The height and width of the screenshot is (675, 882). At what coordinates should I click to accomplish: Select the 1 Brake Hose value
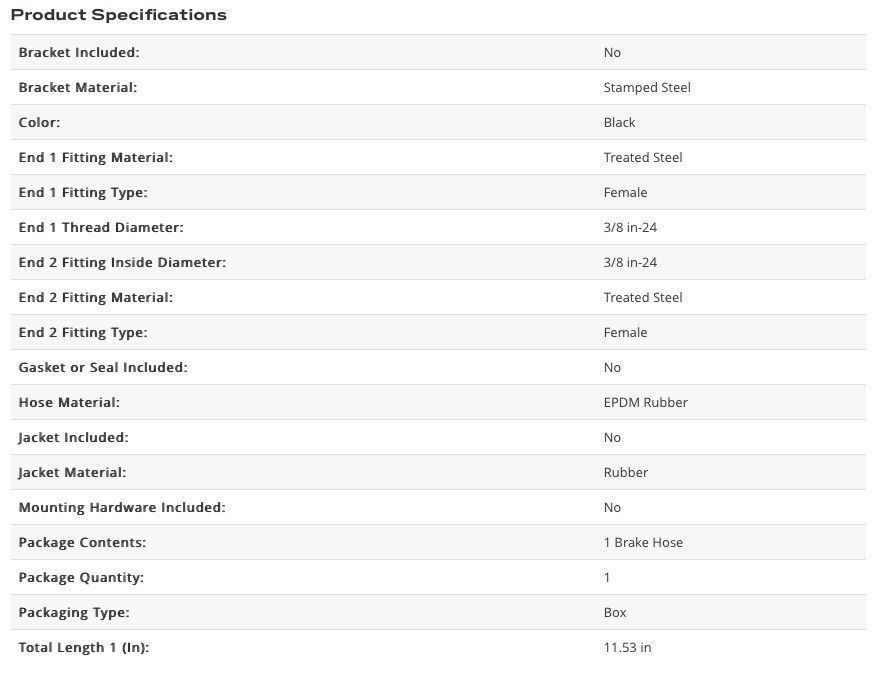click(x=643, y=542)
